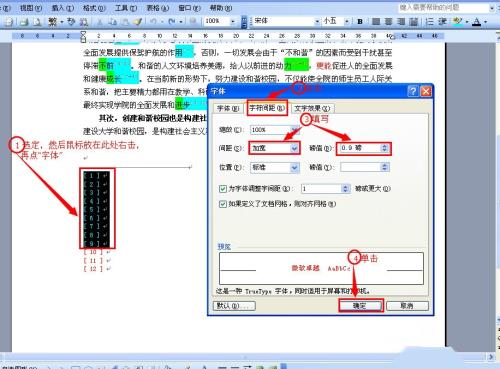
Task: Click the Copy icon in toolbar
Action: (112, 22)
